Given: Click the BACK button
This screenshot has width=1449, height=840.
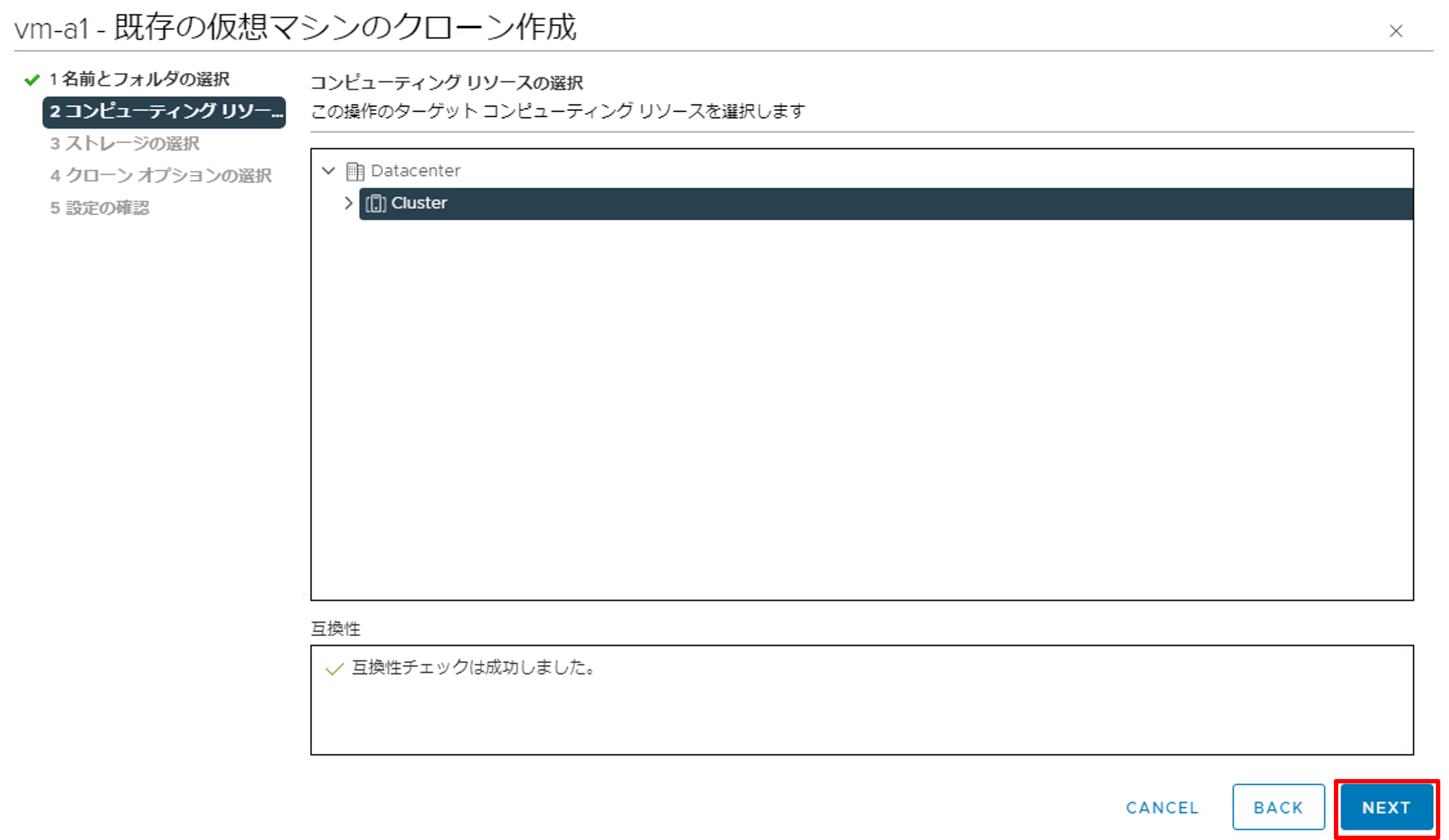Looking at the screenshot, I should click(1278, 807).
